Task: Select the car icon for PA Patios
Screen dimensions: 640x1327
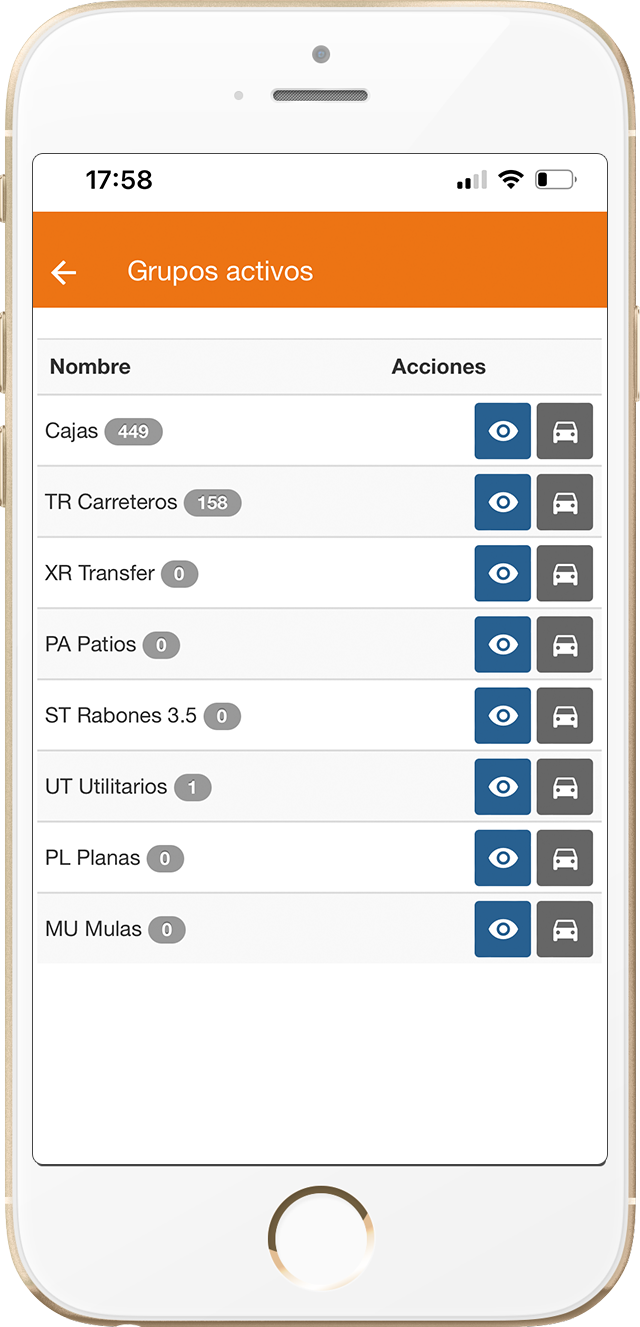Action: 565,644
